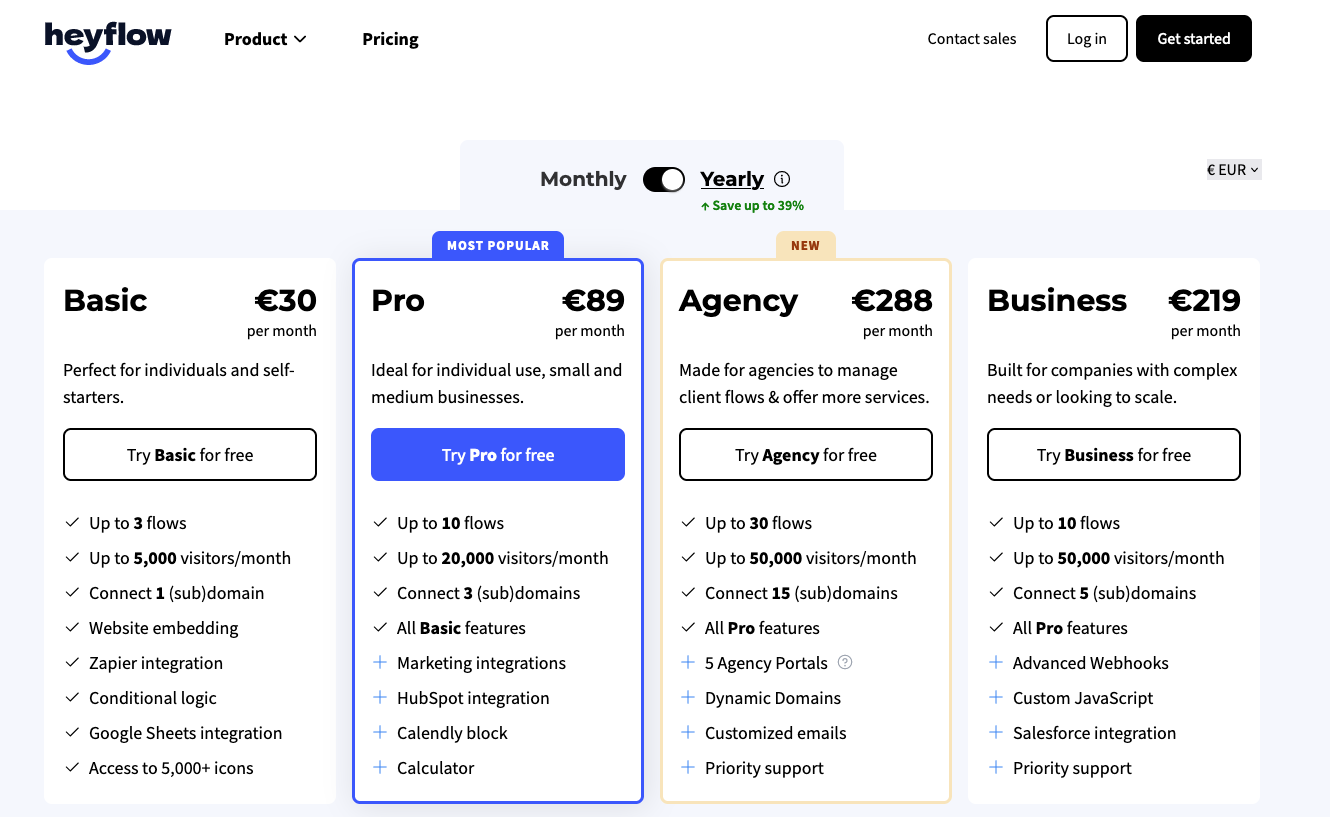Toggle the Monthly/Yearly billing switch
1330x817 pixels.
(663, 179)
